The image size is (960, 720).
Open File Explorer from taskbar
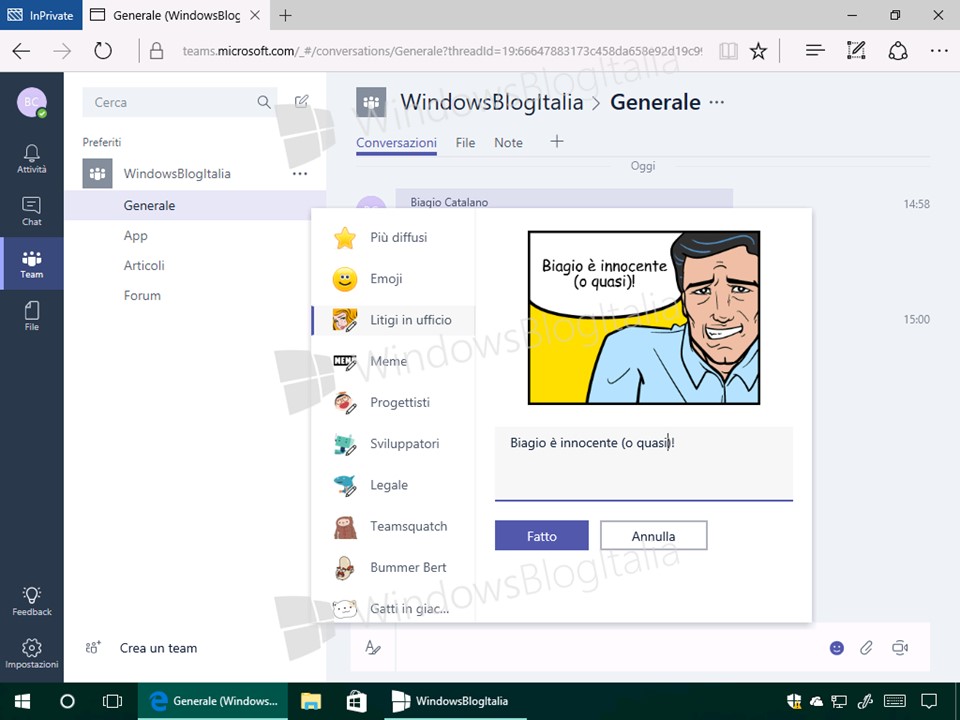pos(311,701)
